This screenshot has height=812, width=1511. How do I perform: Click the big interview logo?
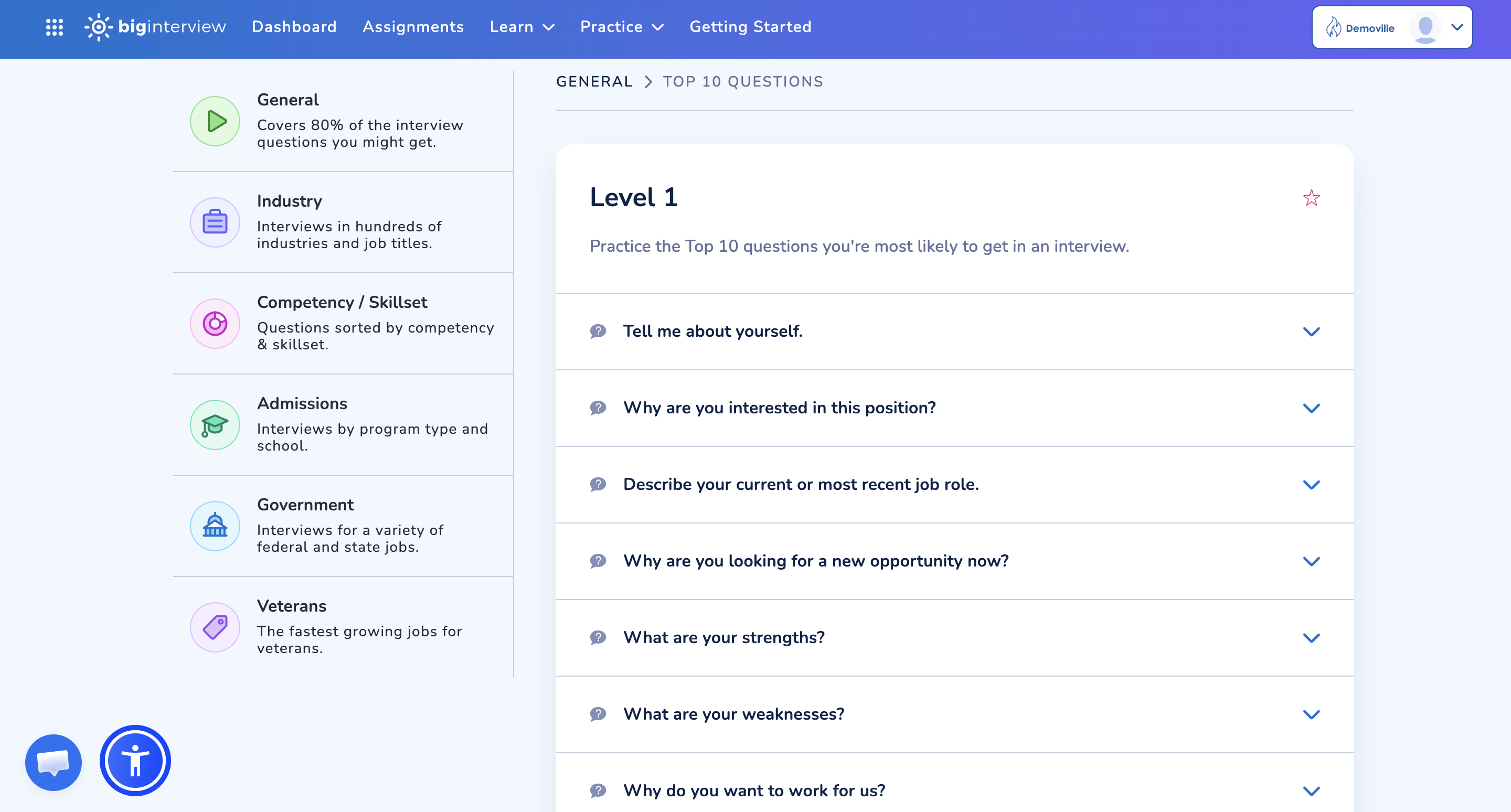[x=155, y=26]
